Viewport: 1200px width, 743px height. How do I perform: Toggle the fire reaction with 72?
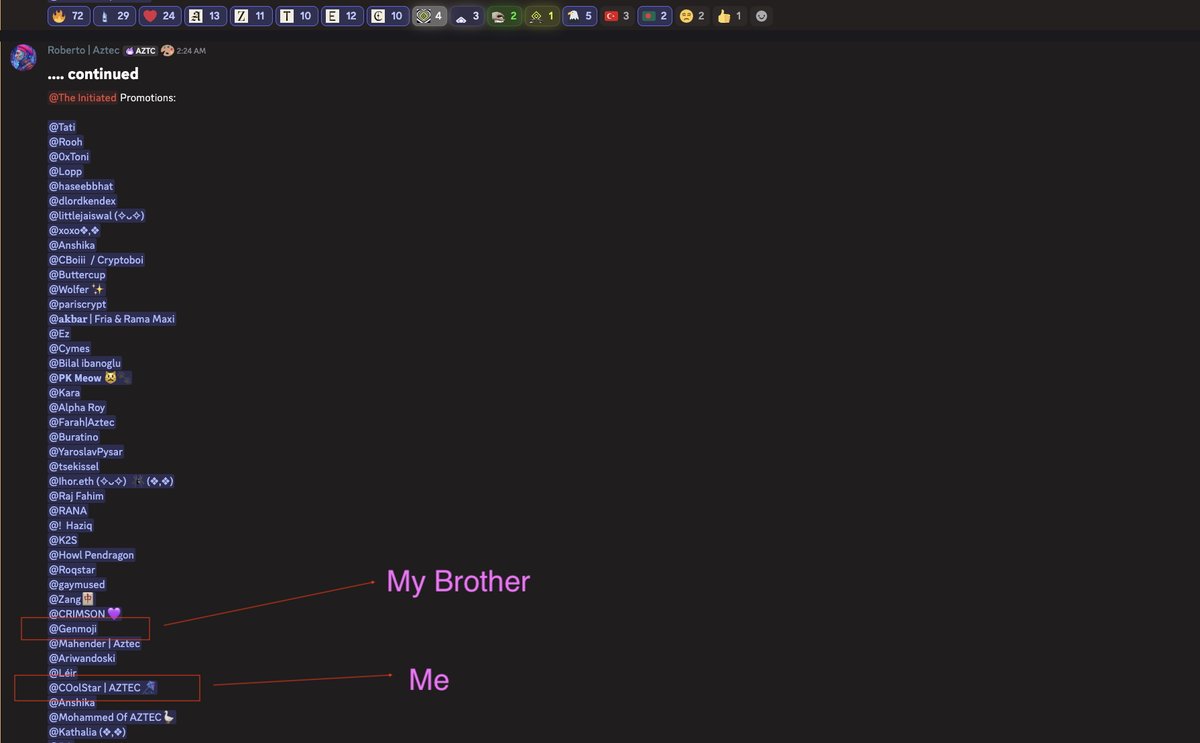(69, 16)
